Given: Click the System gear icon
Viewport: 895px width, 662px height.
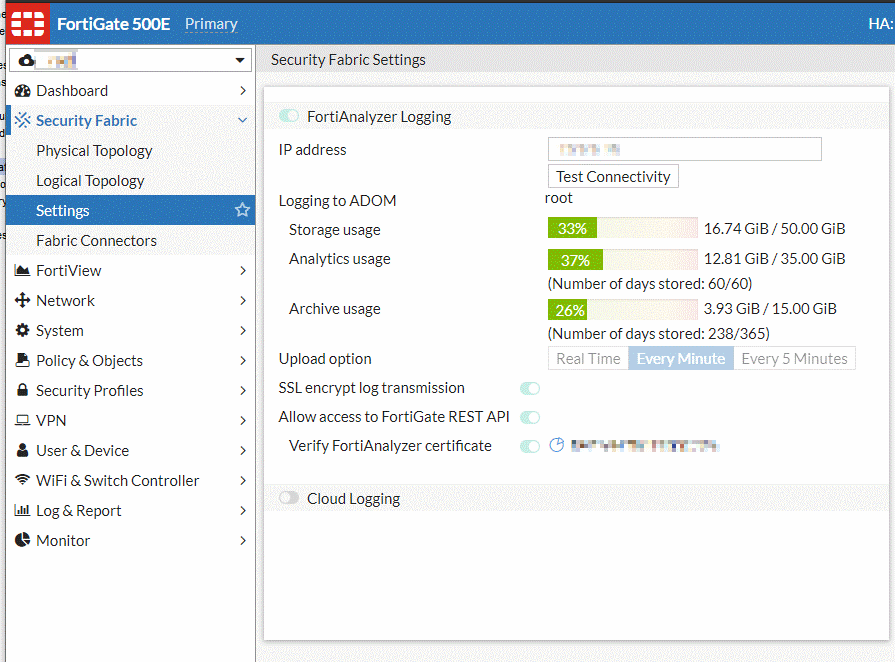Looking at the screenshot, I should (x=22, y=330).
